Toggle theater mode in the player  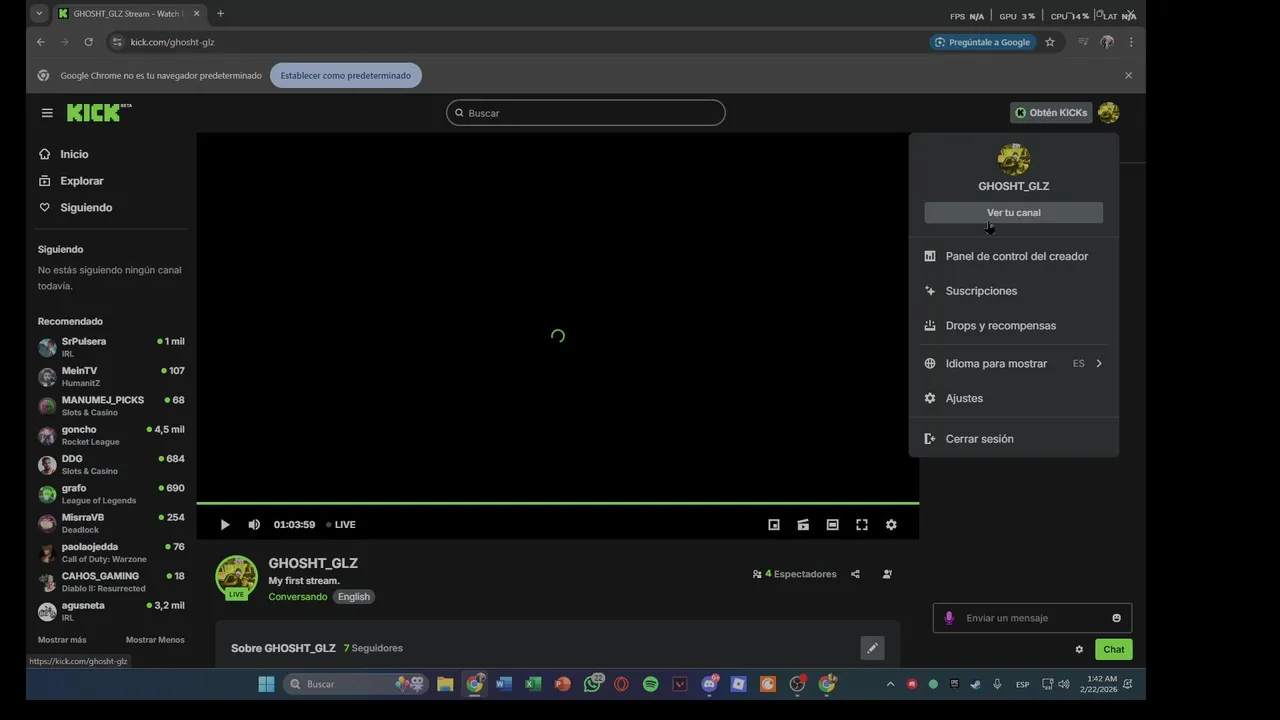tap(832, 525)
